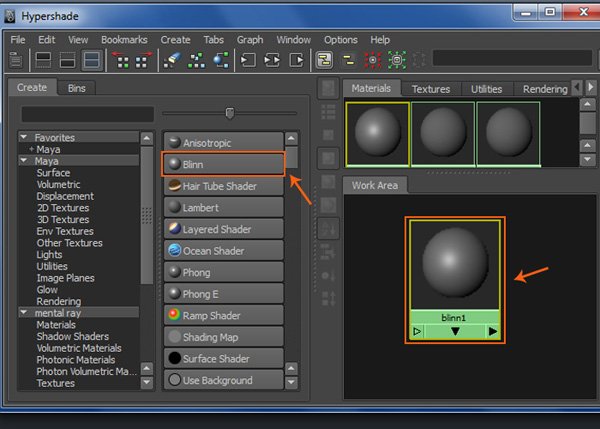Click the Hair Tube Shader swatch icon

(174, 186)
